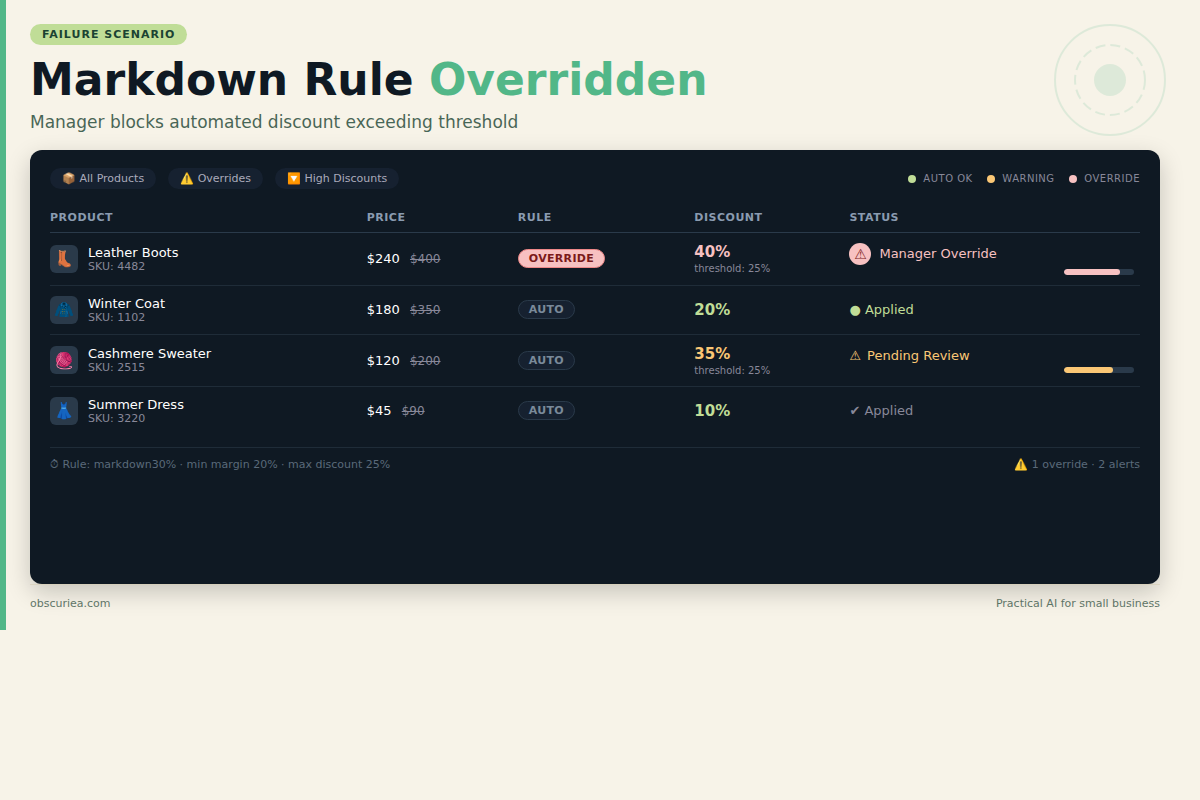
Task: Click the 40% discount value
Action: (x=712, y=251)
